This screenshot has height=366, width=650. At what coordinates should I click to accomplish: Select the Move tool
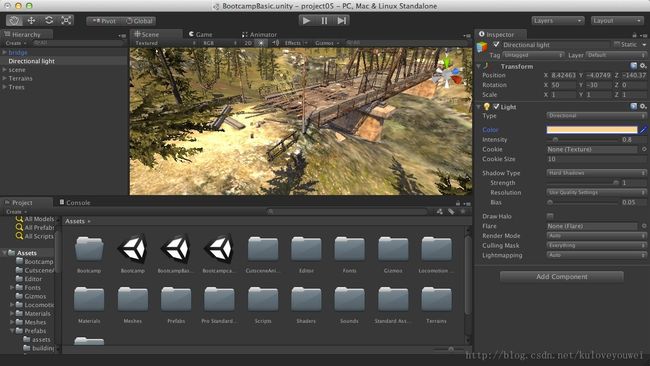pyautogui.click(x=32, y=20)
